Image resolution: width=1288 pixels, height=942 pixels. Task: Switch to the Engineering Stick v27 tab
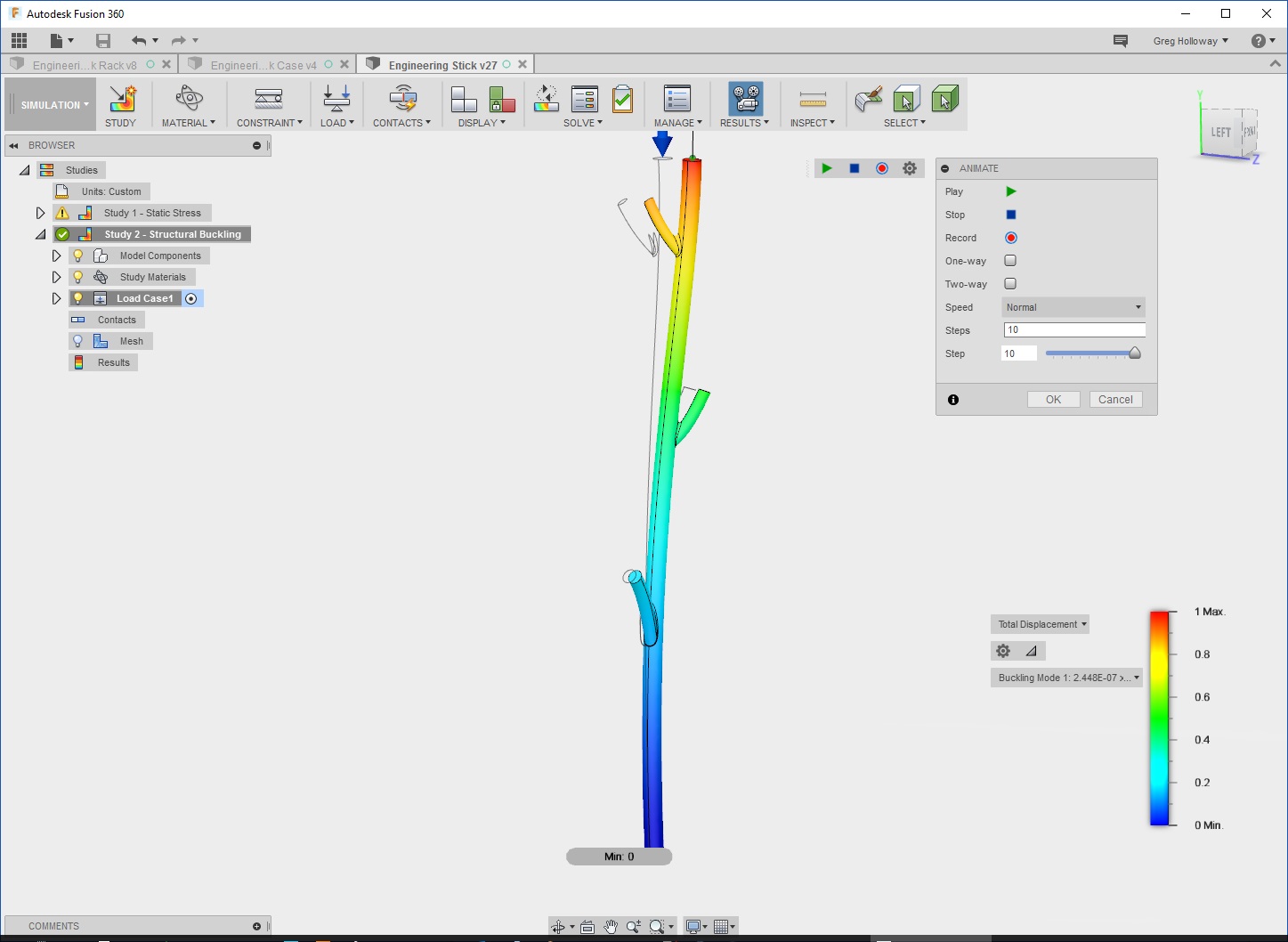[442, 63]
